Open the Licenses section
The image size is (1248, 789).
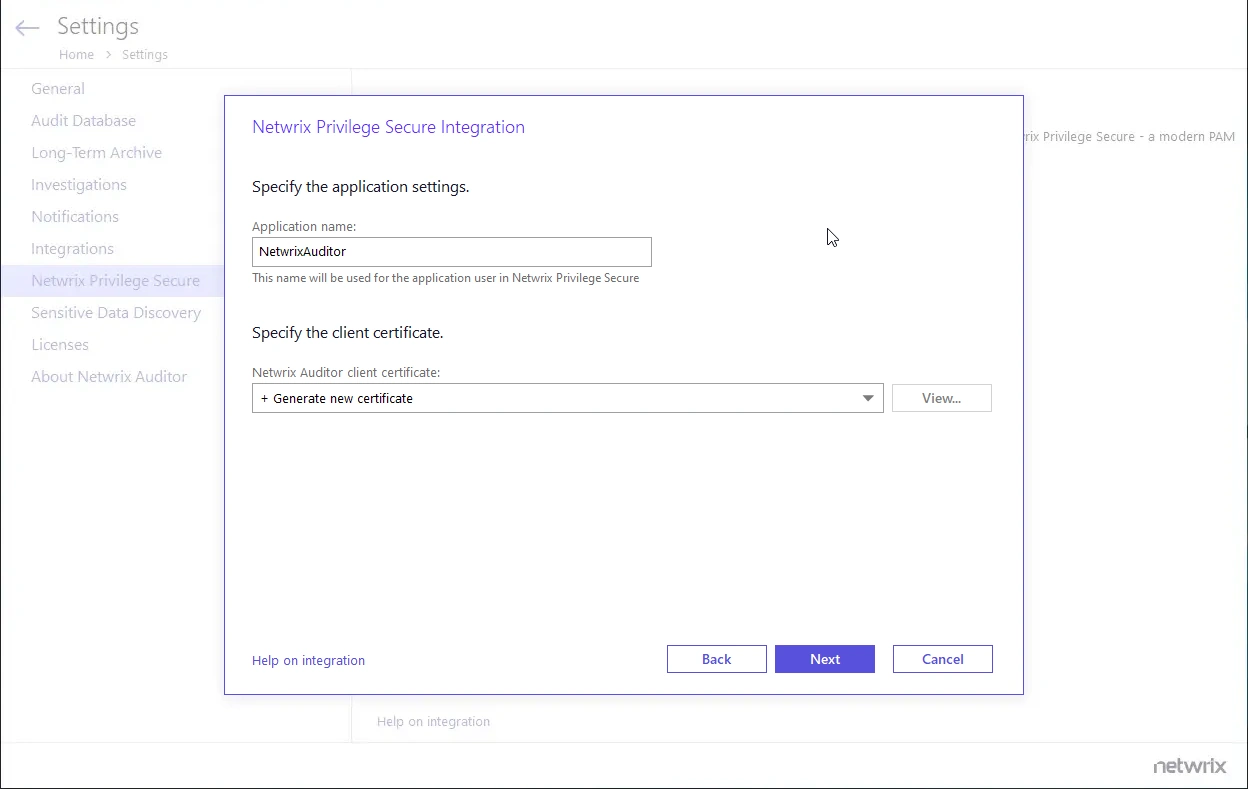60,344
